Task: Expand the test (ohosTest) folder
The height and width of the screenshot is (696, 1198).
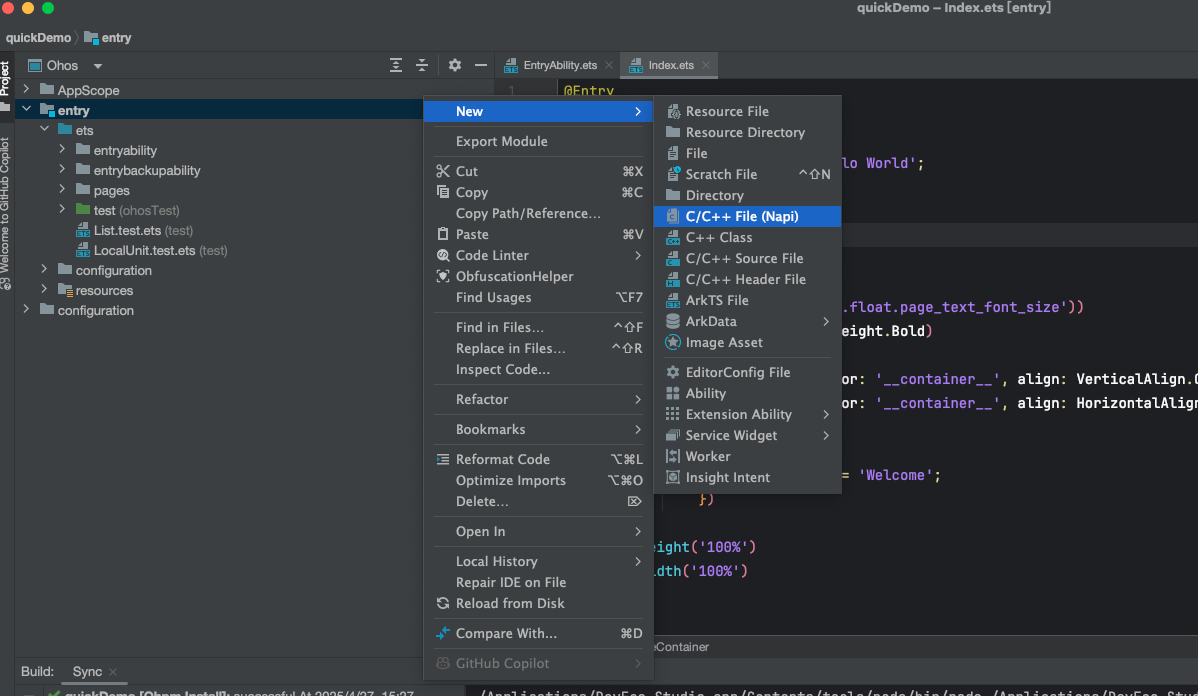Action: [63, 209]
